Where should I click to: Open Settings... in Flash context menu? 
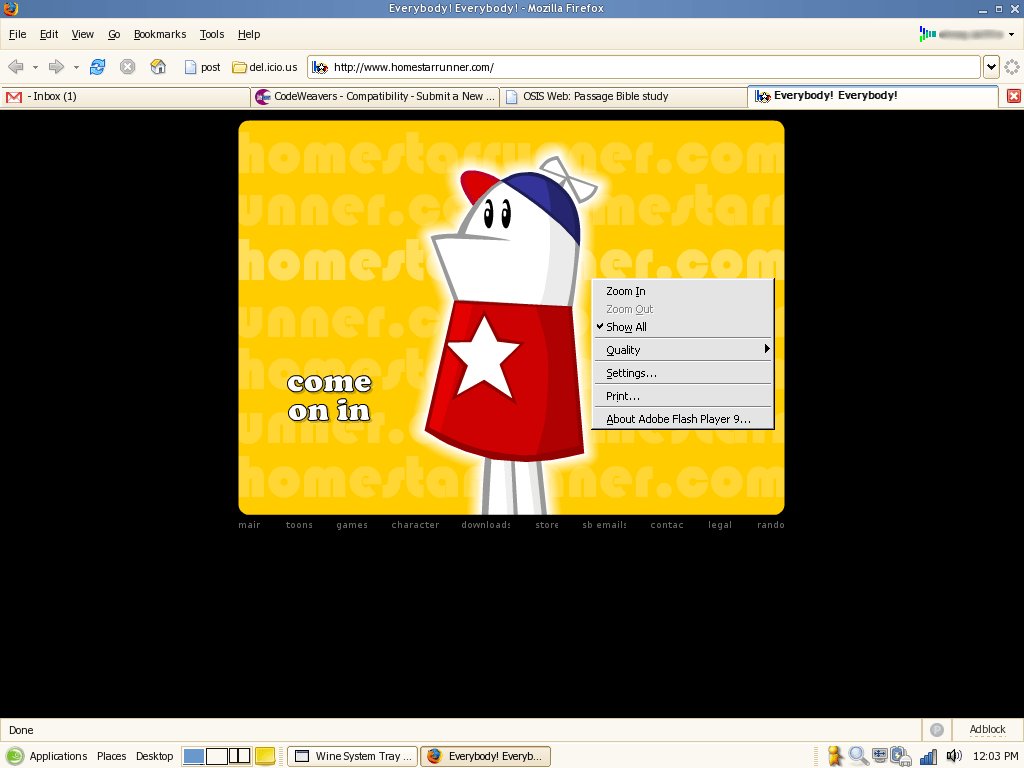click(x=682, y=373)
